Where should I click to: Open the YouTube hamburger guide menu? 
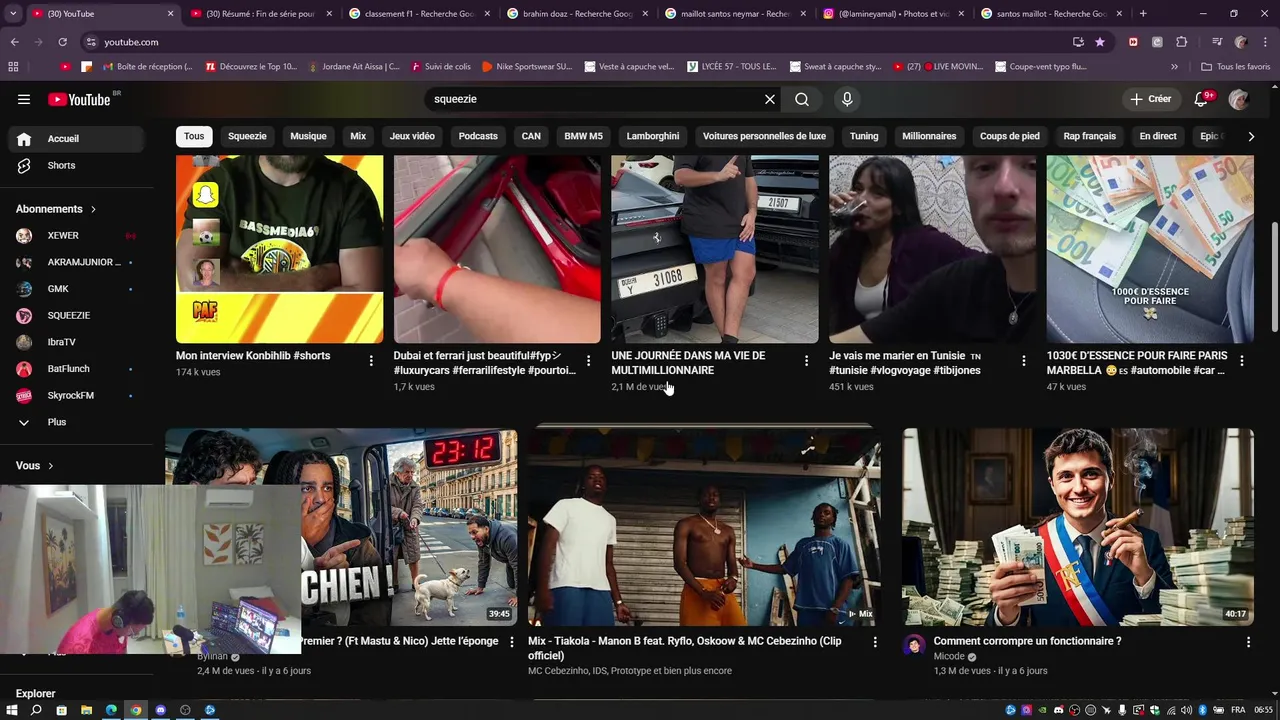click(x=24, y=99)
